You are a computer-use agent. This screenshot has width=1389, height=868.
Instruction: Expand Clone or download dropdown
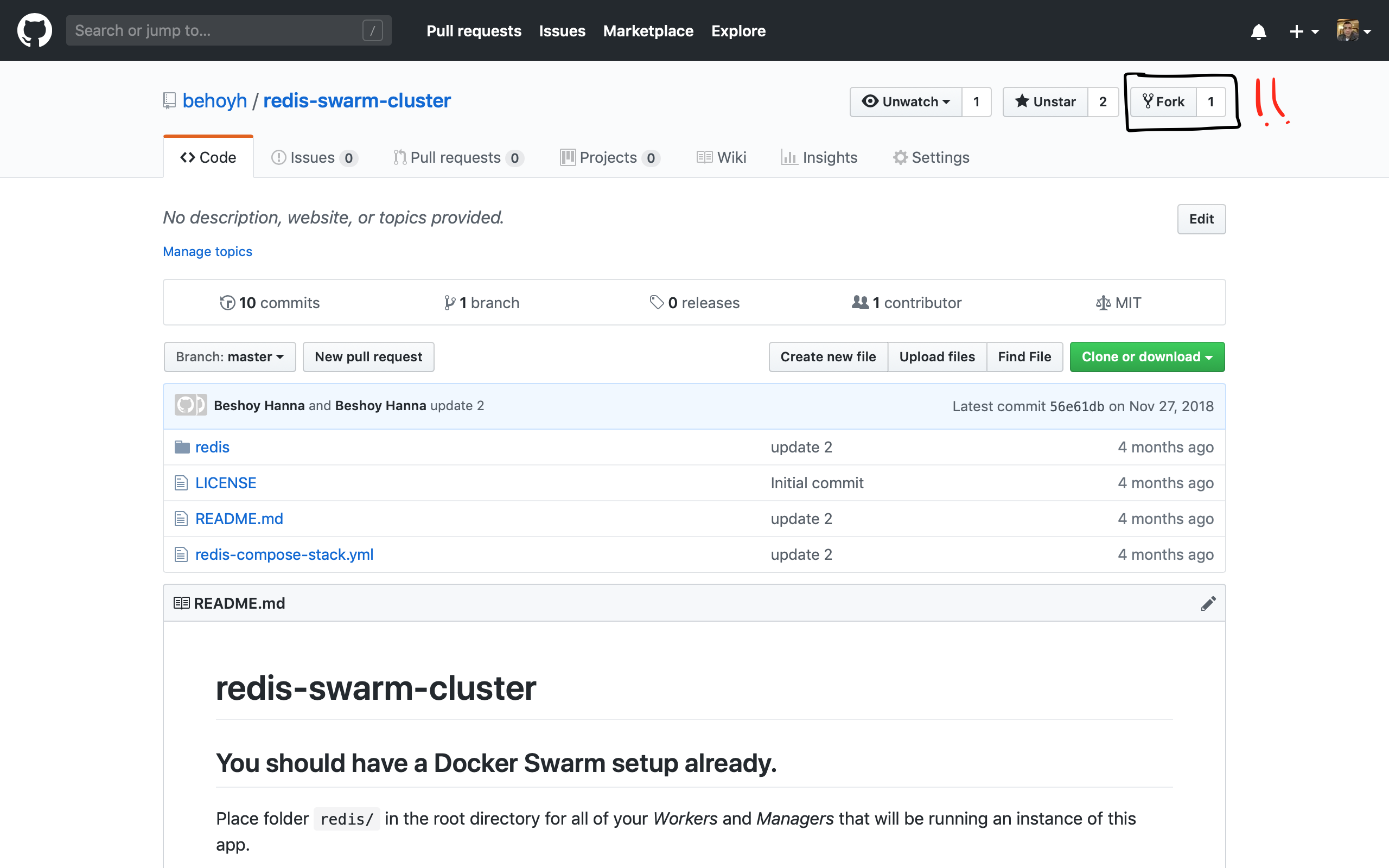pos(1147,356)
